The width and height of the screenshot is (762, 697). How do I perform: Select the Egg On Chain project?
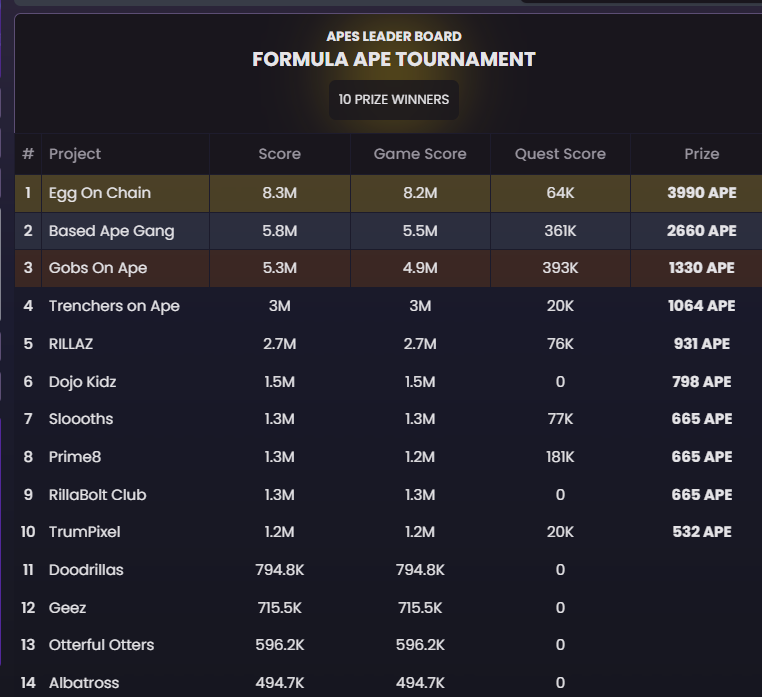[x=100, y=193]
